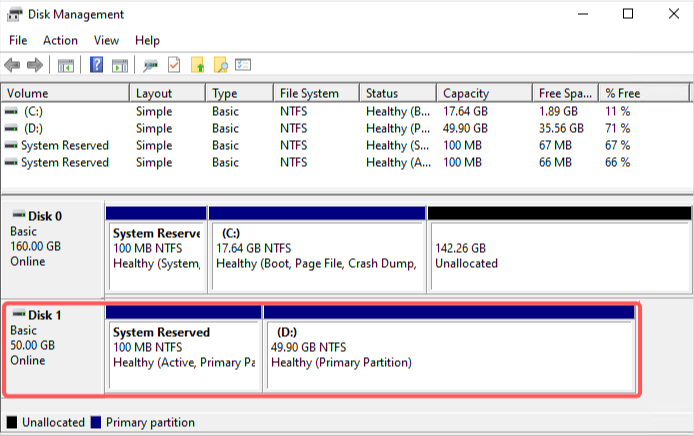This screenshot has height=436, width=694.
Task: Sort by the File System column header
Action: click(316, 93)
